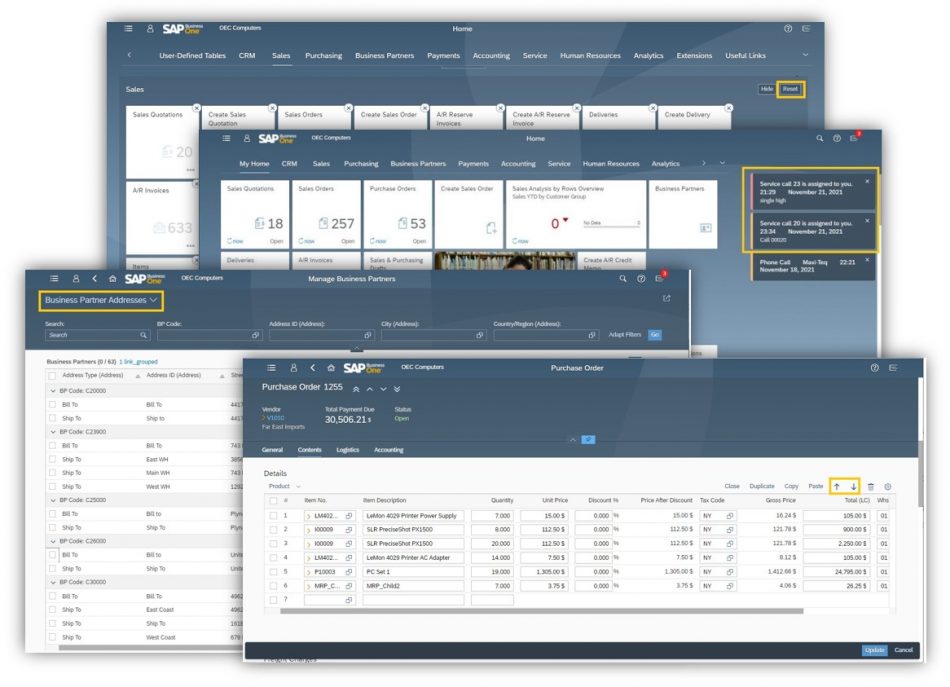
Task: Click home icon in Purchase Order window
Action: [x=331, y=368]
